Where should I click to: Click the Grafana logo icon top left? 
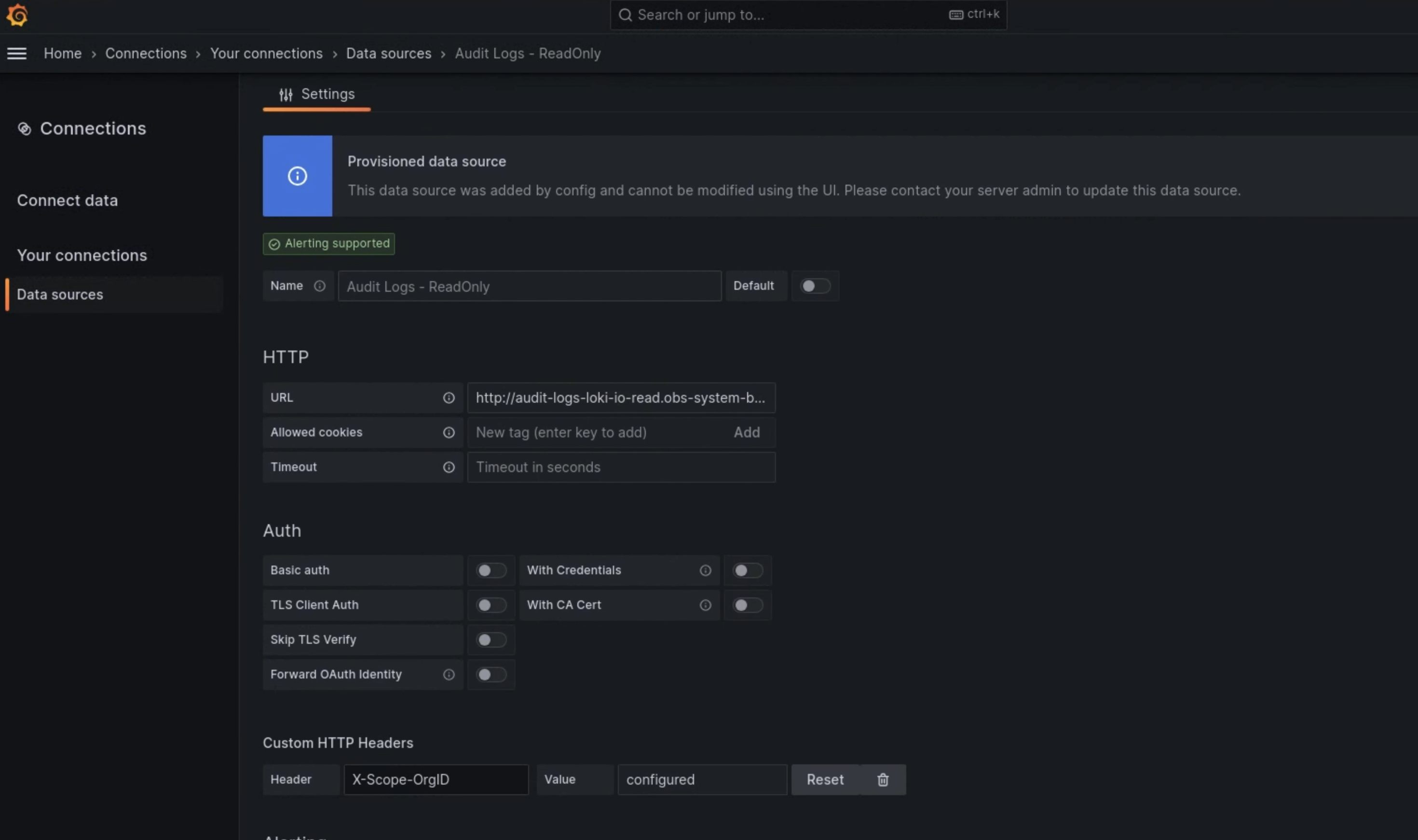pyautogui.click(x=17, y=14)
